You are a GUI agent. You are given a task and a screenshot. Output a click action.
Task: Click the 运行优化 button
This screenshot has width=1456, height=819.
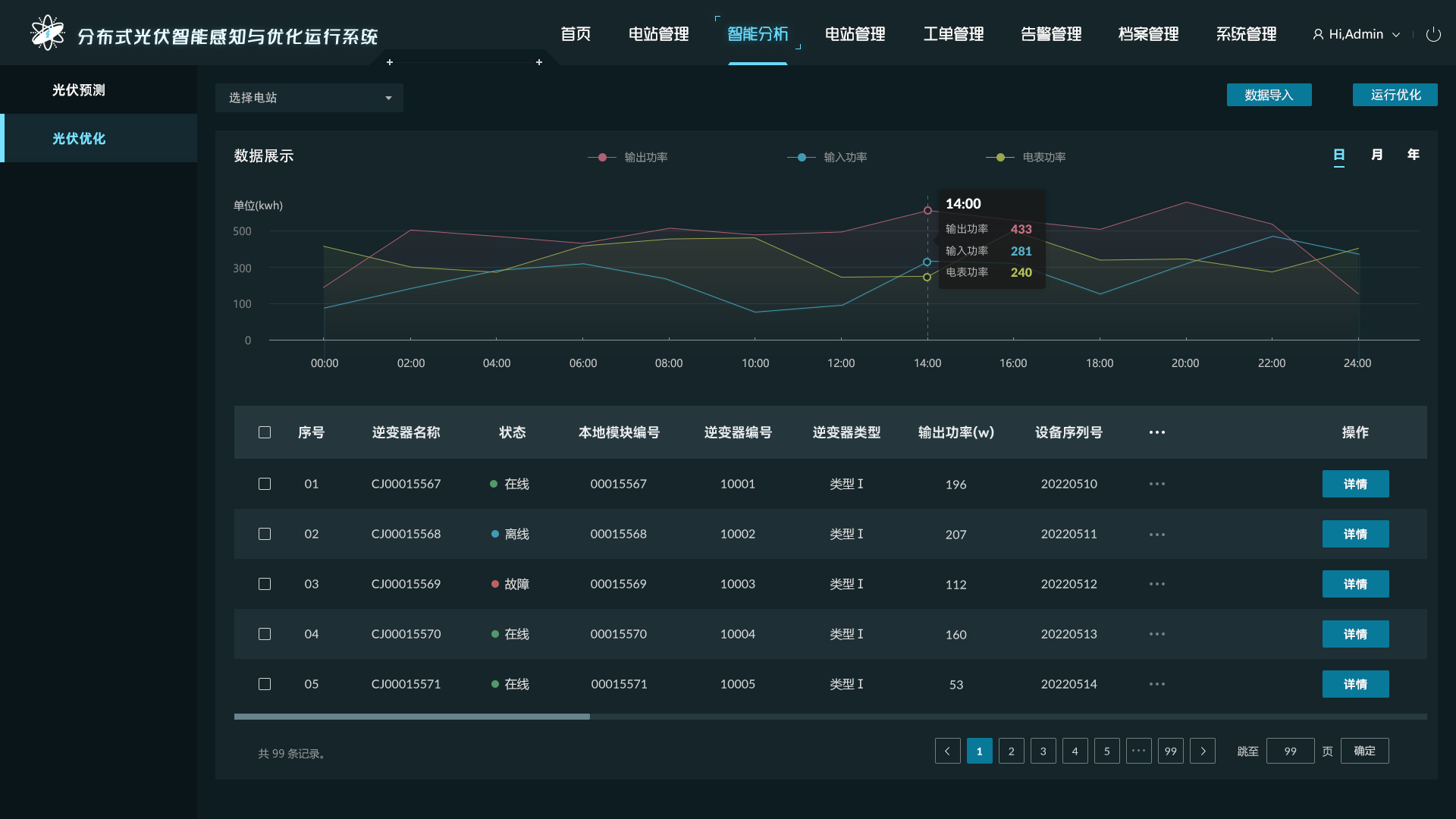(x=1395, y=95)
